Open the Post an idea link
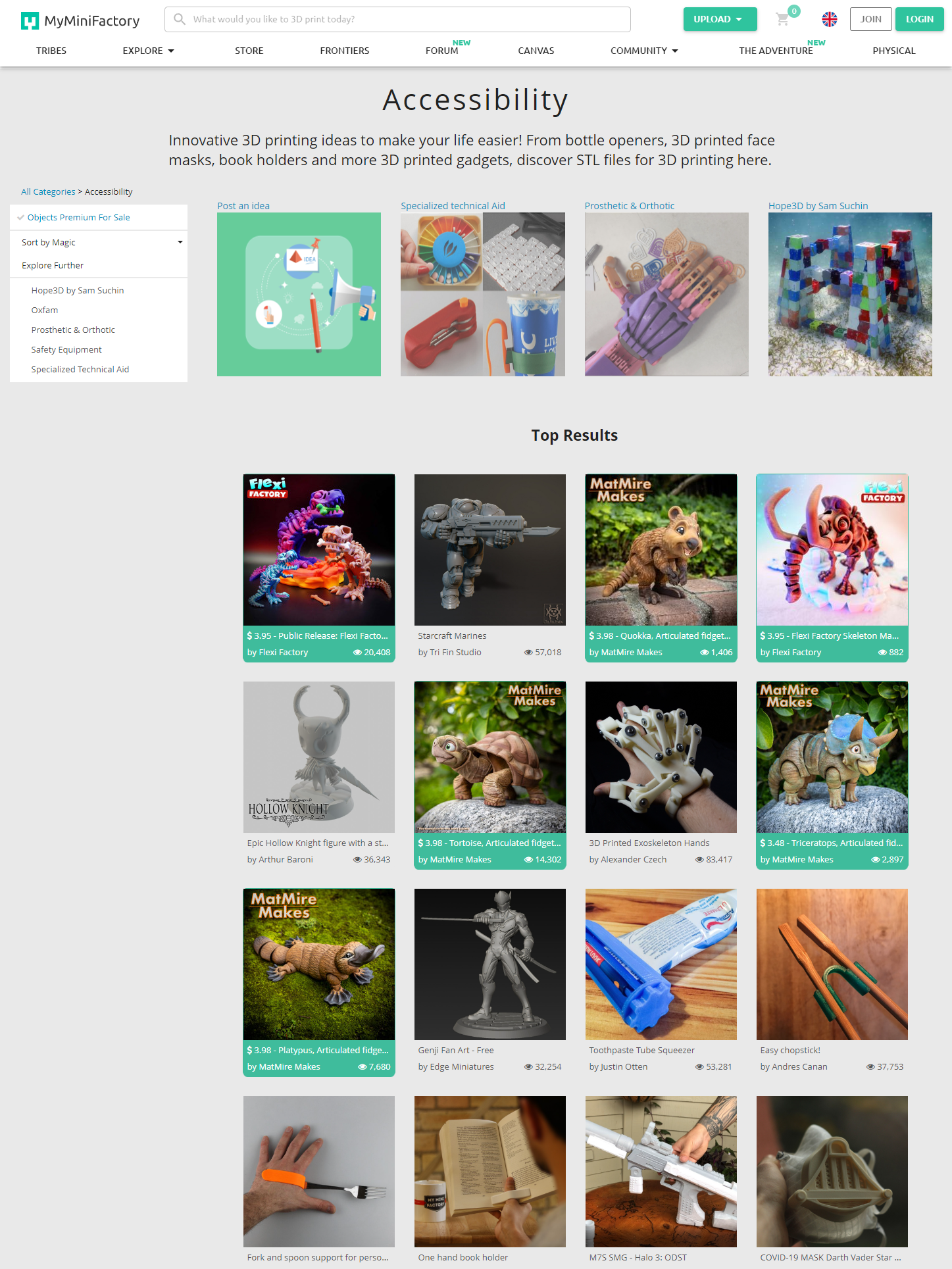Viewport: 952px width, 1269px height. click(x=243, y=206)
